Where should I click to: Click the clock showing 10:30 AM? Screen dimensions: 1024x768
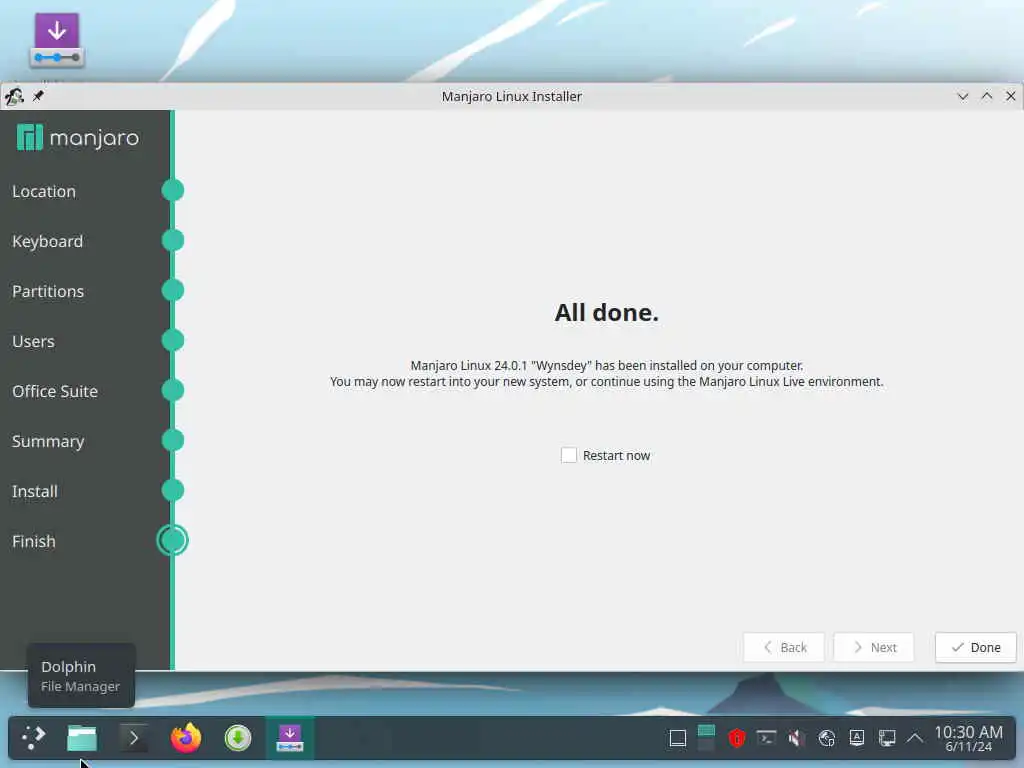[968, 739]
